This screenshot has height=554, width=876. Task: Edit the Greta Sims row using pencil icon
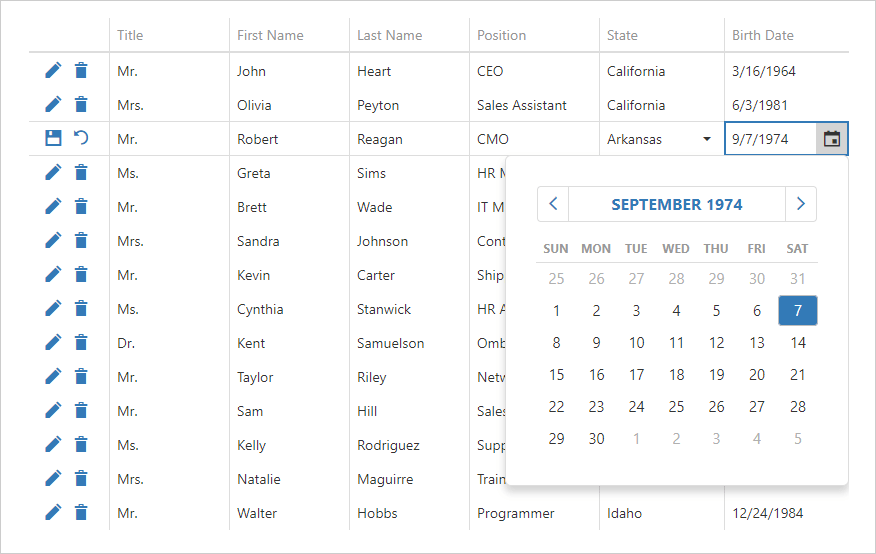tap(53, 173)
